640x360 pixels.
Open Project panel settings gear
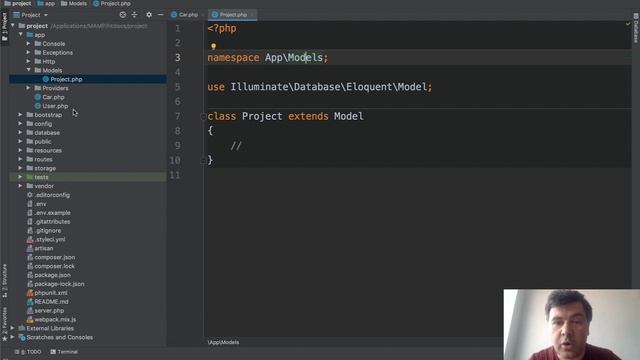click(149, 15)
